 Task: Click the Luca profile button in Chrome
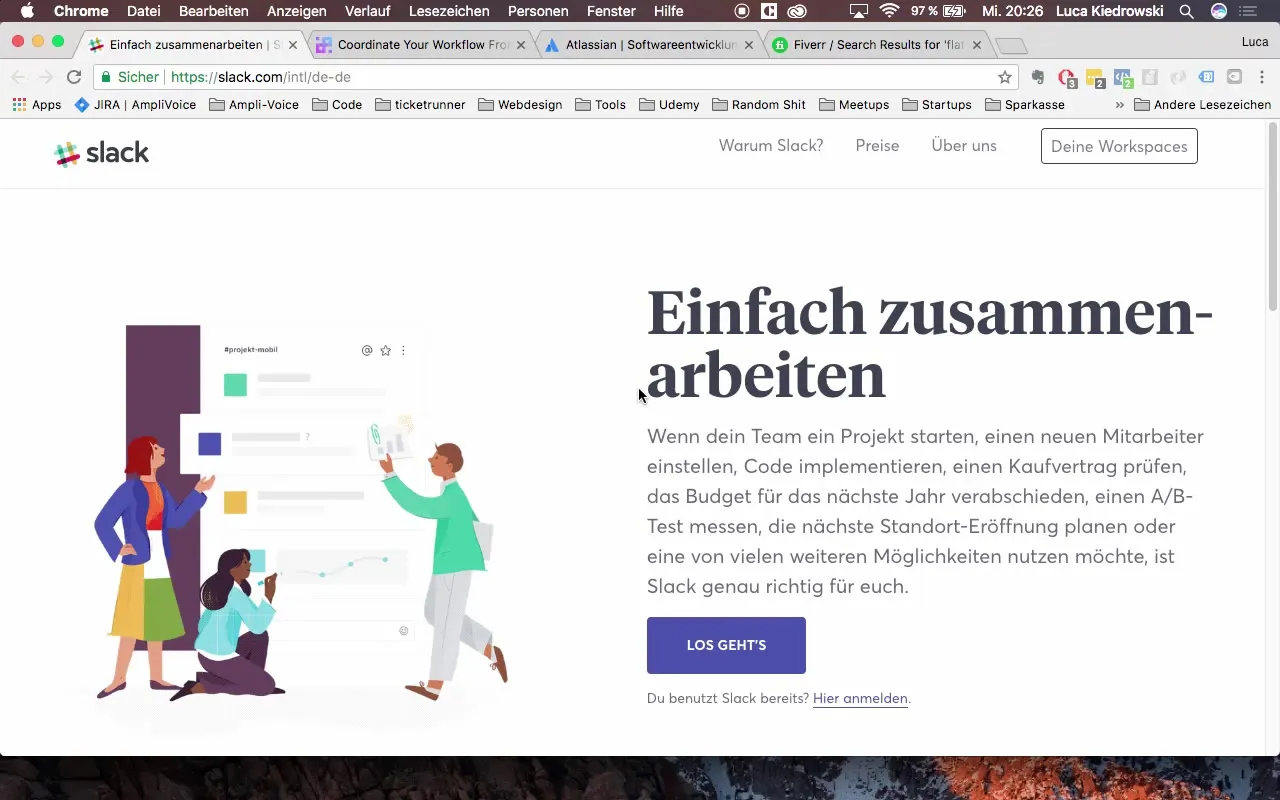[1255, 41]
